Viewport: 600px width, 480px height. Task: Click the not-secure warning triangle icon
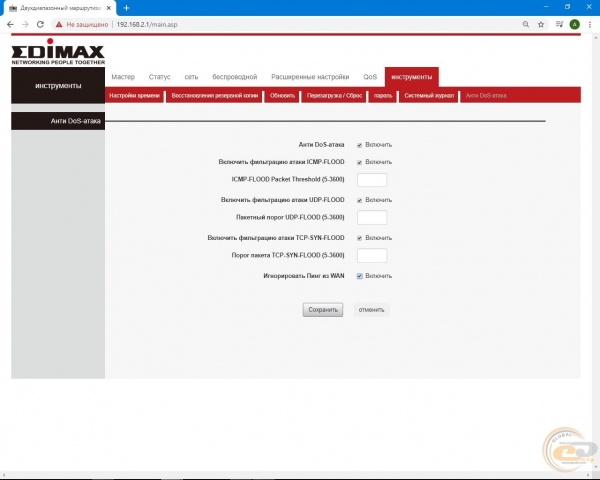coord(59,24)
